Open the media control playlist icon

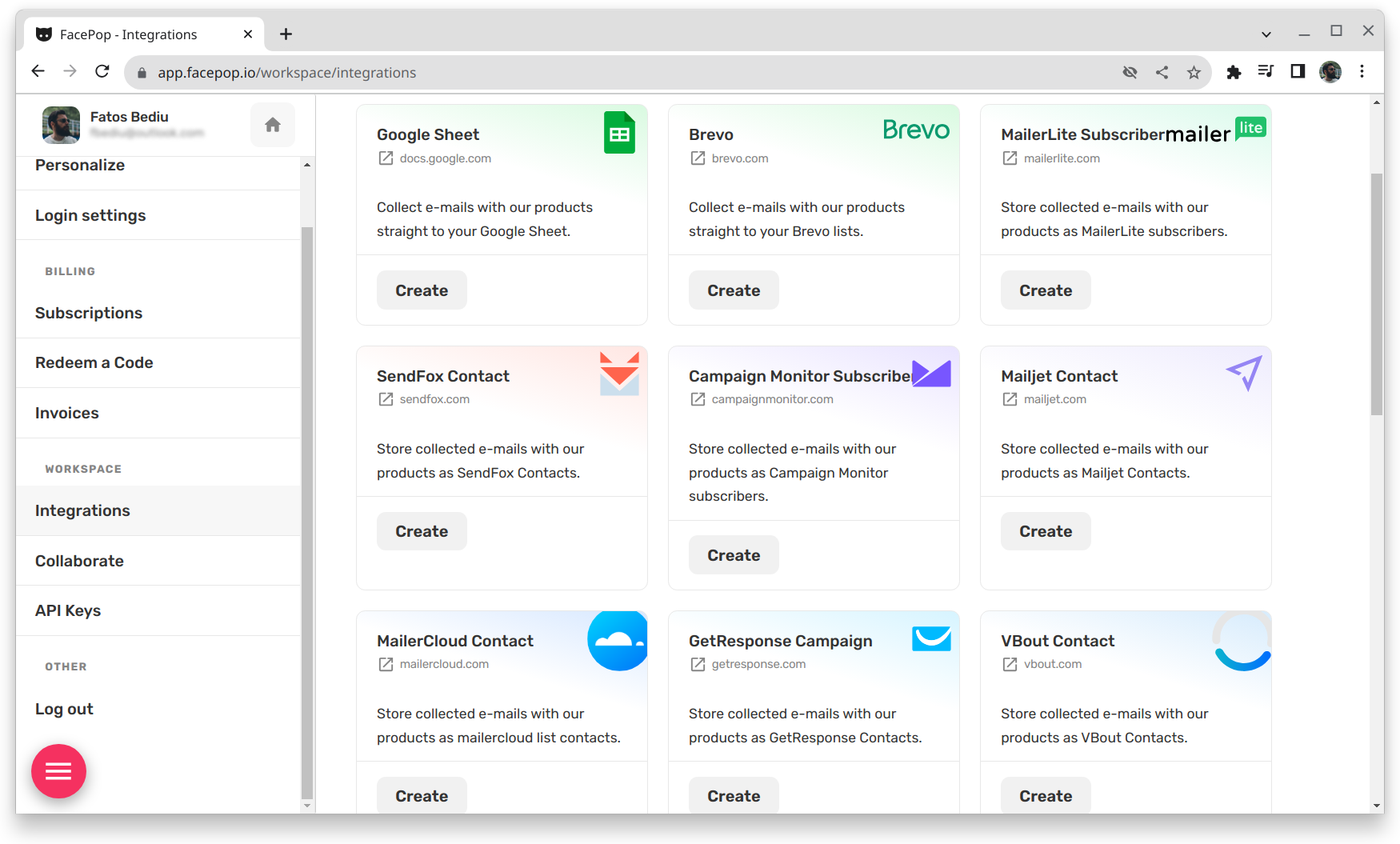tap(1266, 71)
